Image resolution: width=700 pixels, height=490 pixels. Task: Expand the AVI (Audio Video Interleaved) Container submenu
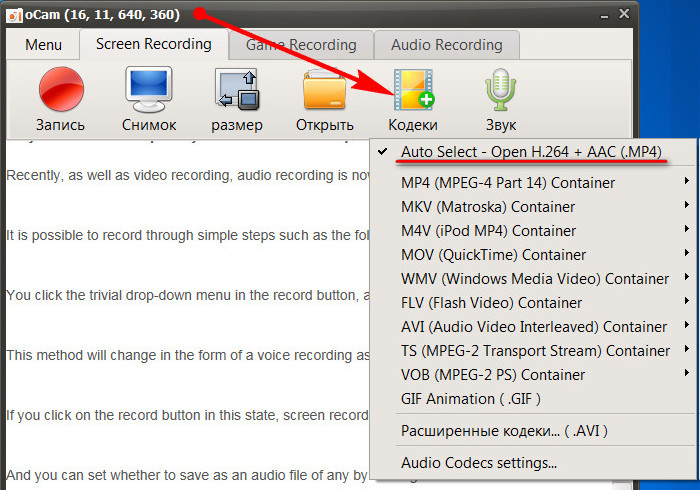tap(533, 327)
